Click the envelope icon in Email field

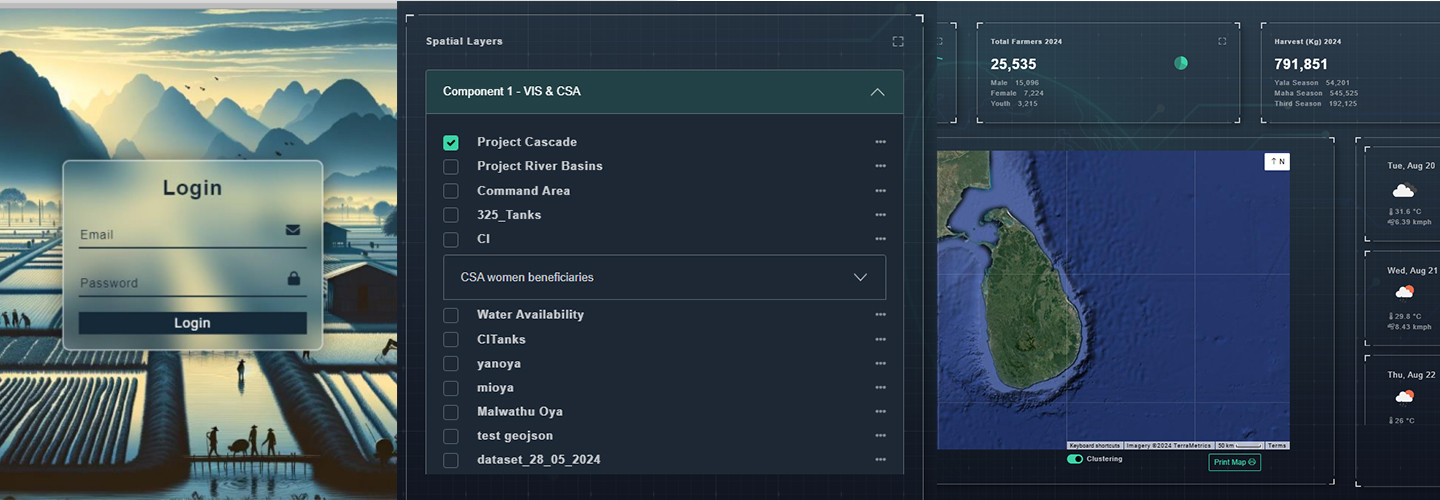tap(292, 230)
